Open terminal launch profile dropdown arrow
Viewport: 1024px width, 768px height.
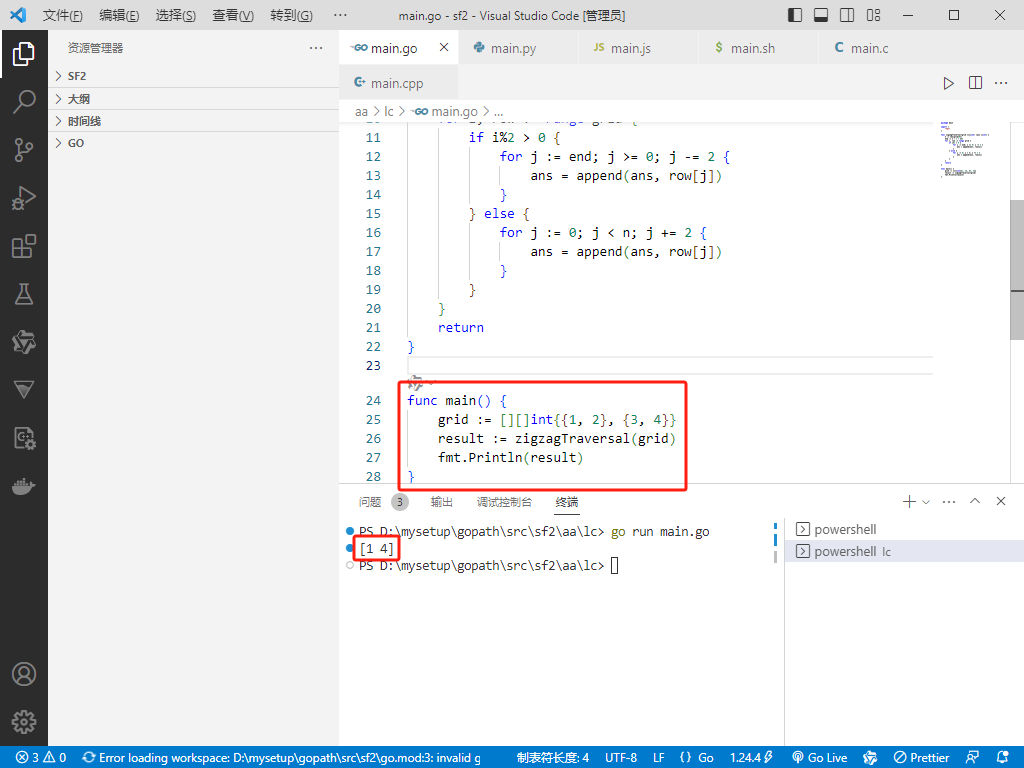pyautogui.click(x=925, y=502)
